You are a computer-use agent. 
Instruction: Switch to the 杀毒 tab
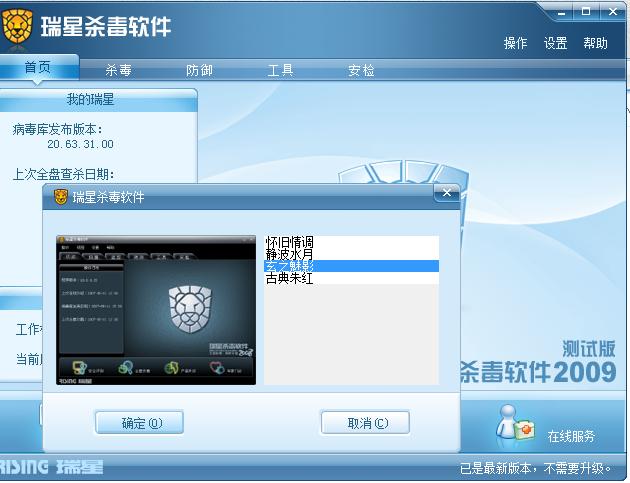[119, 70]
